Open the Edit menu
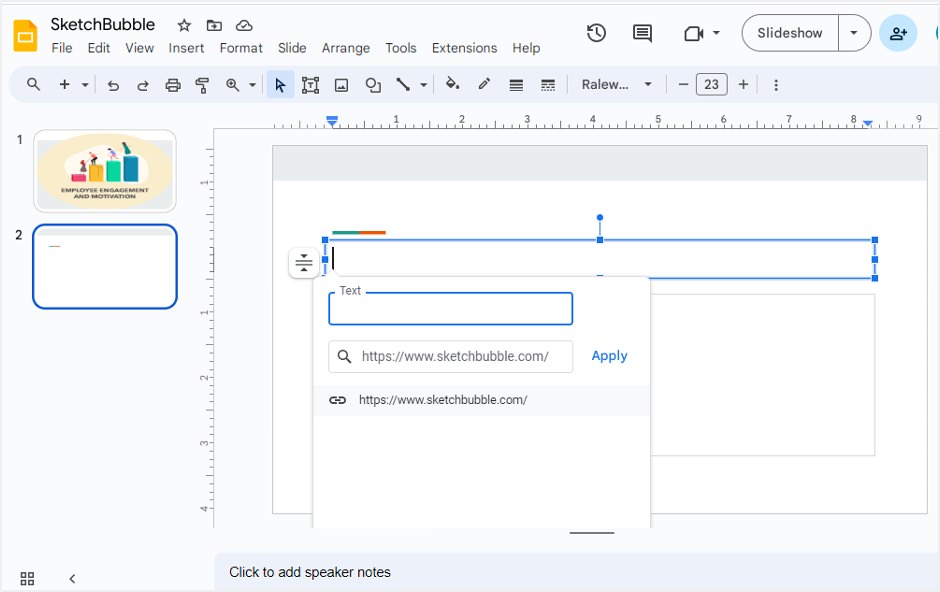 [x=98, y=48]
